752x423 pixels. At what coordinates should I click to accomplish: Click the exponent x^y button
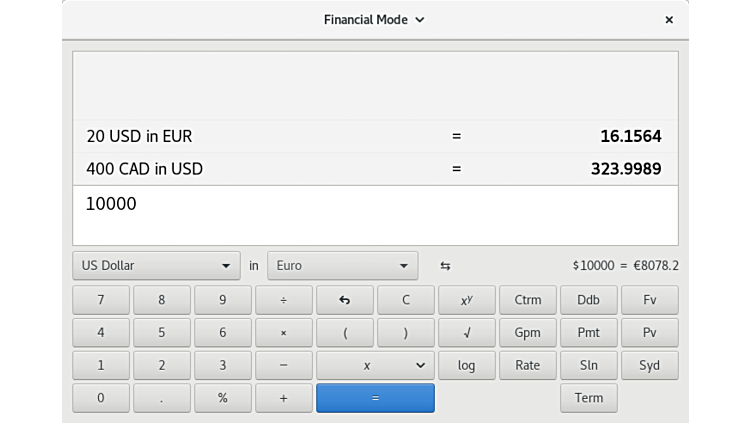click(x=466, y=300)
